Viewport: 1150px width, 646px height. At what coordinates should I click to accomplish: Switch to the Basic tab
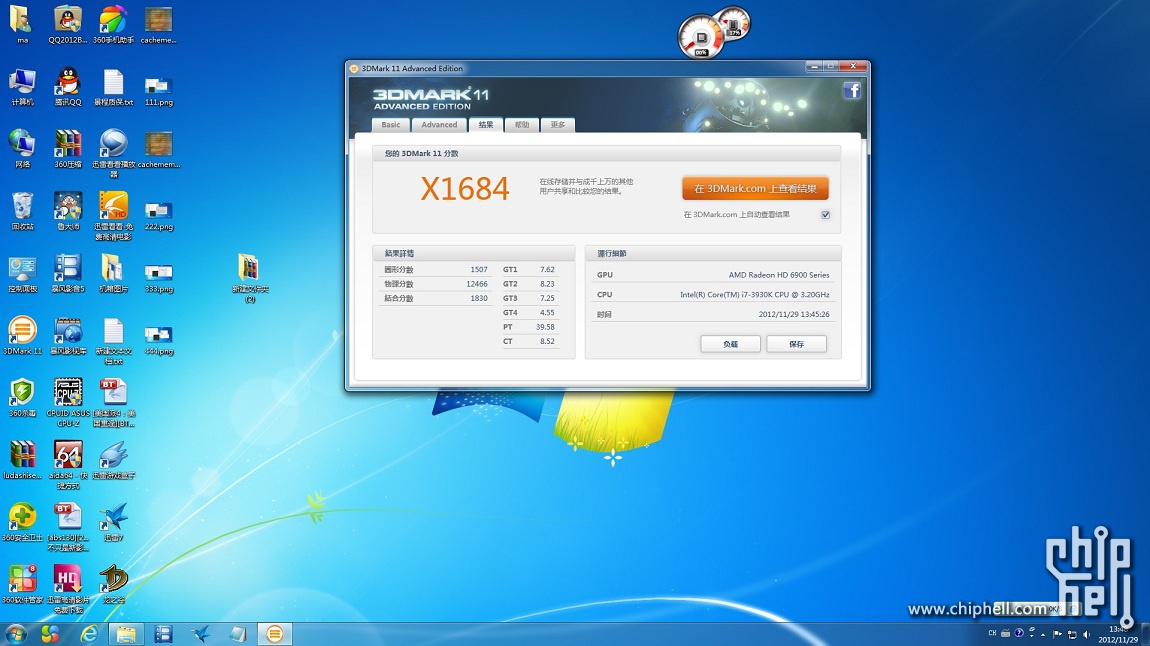(x=390, y=125)
